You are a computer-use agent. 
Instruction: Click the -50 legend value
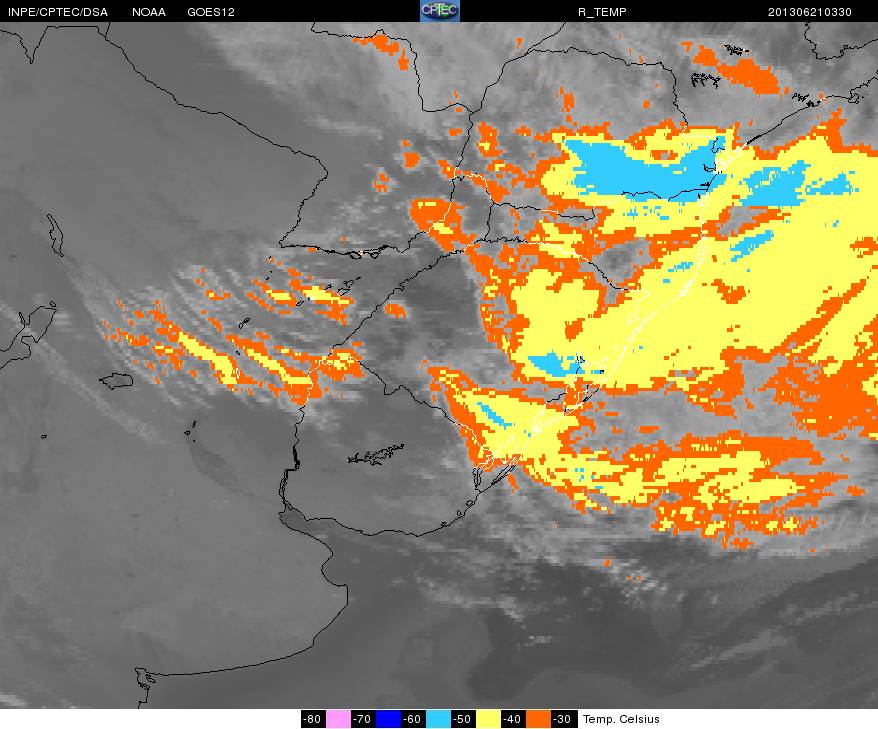(x=463, y=719)
